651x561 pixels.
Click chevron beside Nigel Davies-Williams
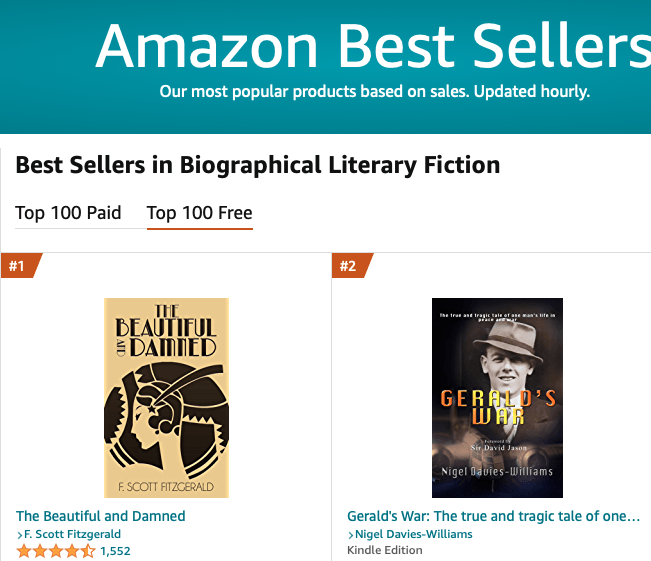[351, 535]
